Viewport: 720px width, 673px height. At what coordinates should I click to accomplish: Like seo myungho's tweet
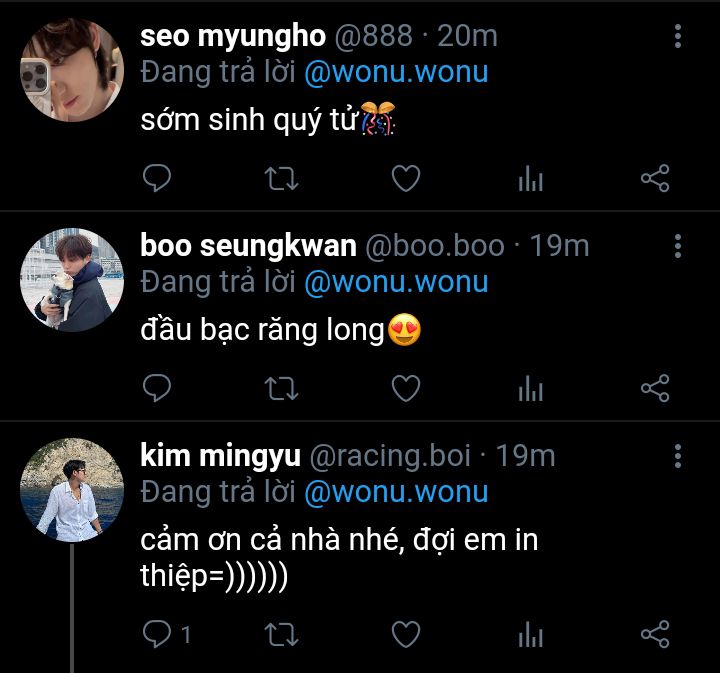click(x=405, y=179)
